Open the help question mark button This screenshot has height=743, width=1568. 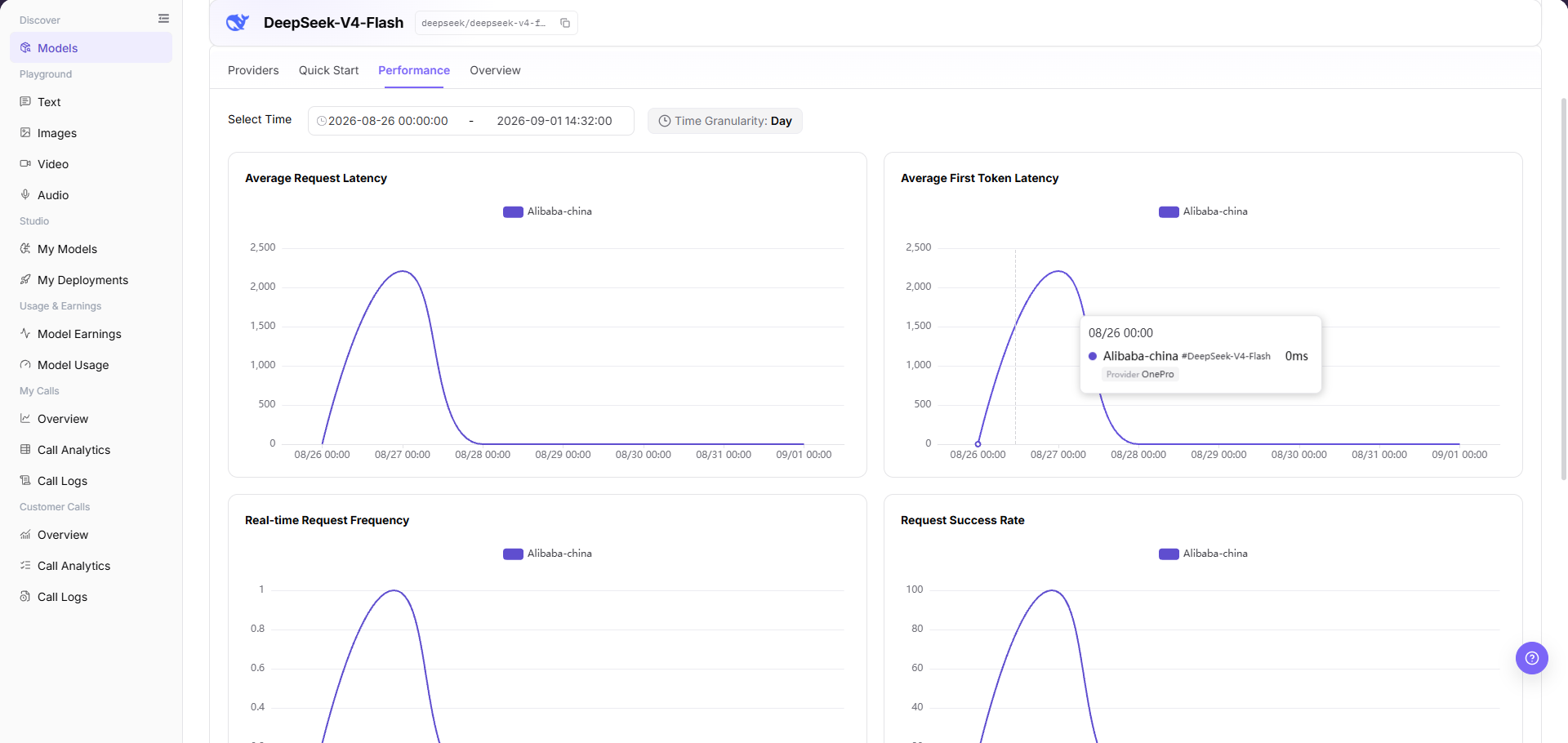(x=1532, y=658)
